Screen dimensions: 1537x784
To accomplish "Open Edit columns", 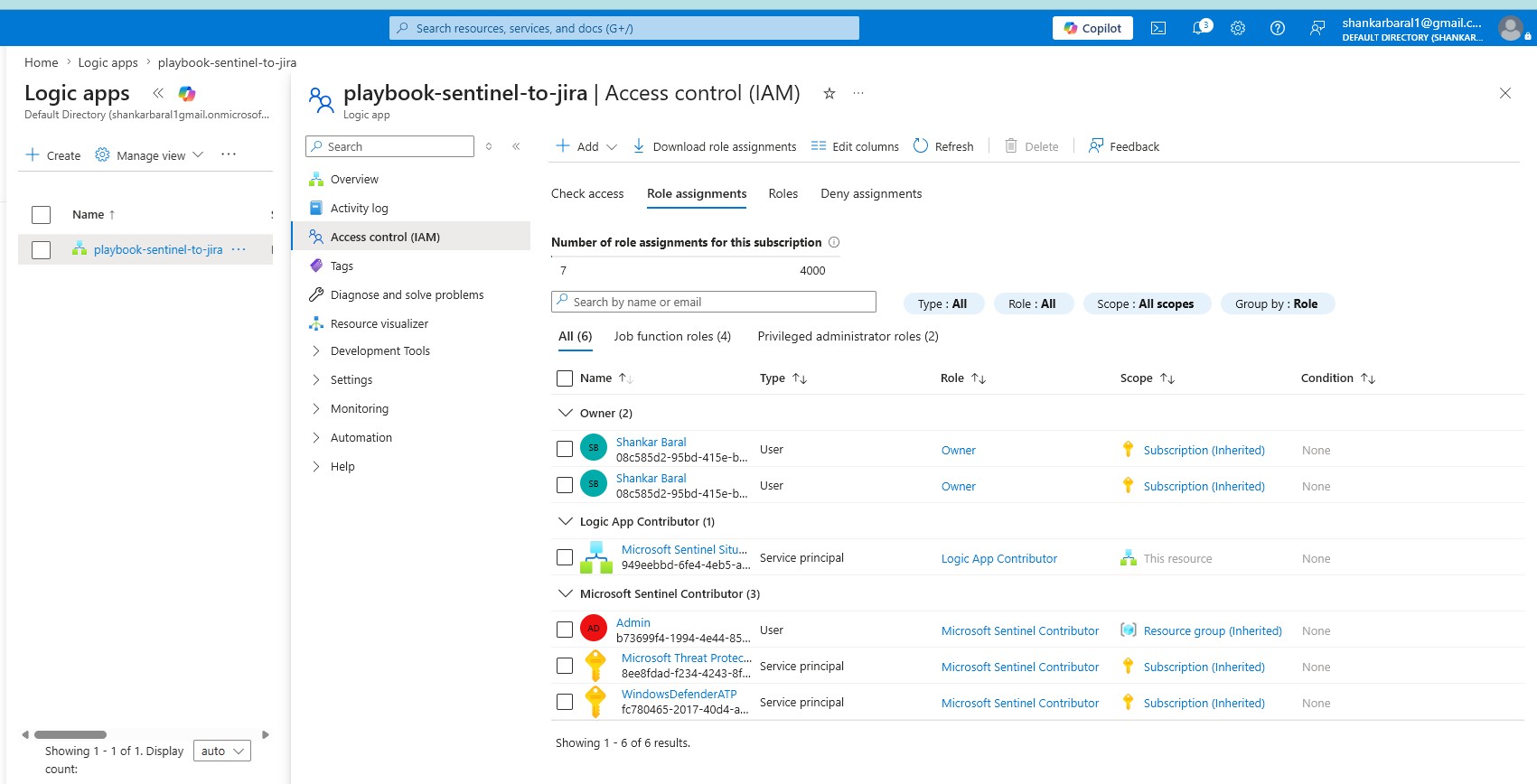I will (855, 146).
